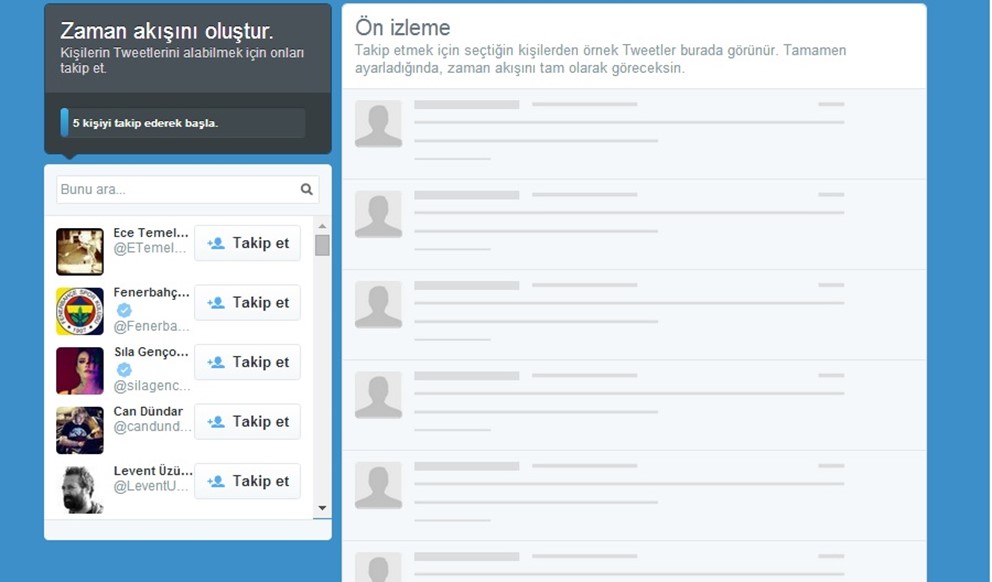Open Ece Temel's profile picture

[x=80, y=252]
